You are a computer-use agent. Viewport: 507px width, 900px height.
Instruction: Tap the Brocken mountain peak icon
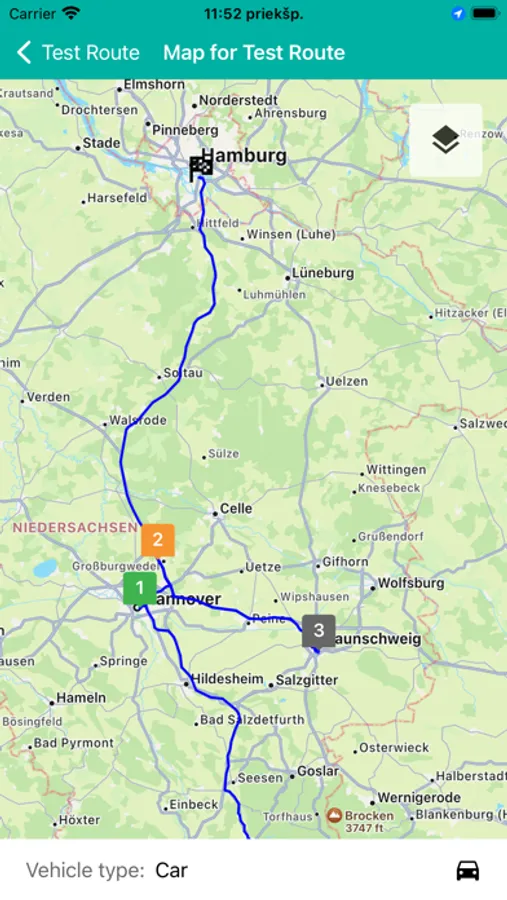pos(334,815)
